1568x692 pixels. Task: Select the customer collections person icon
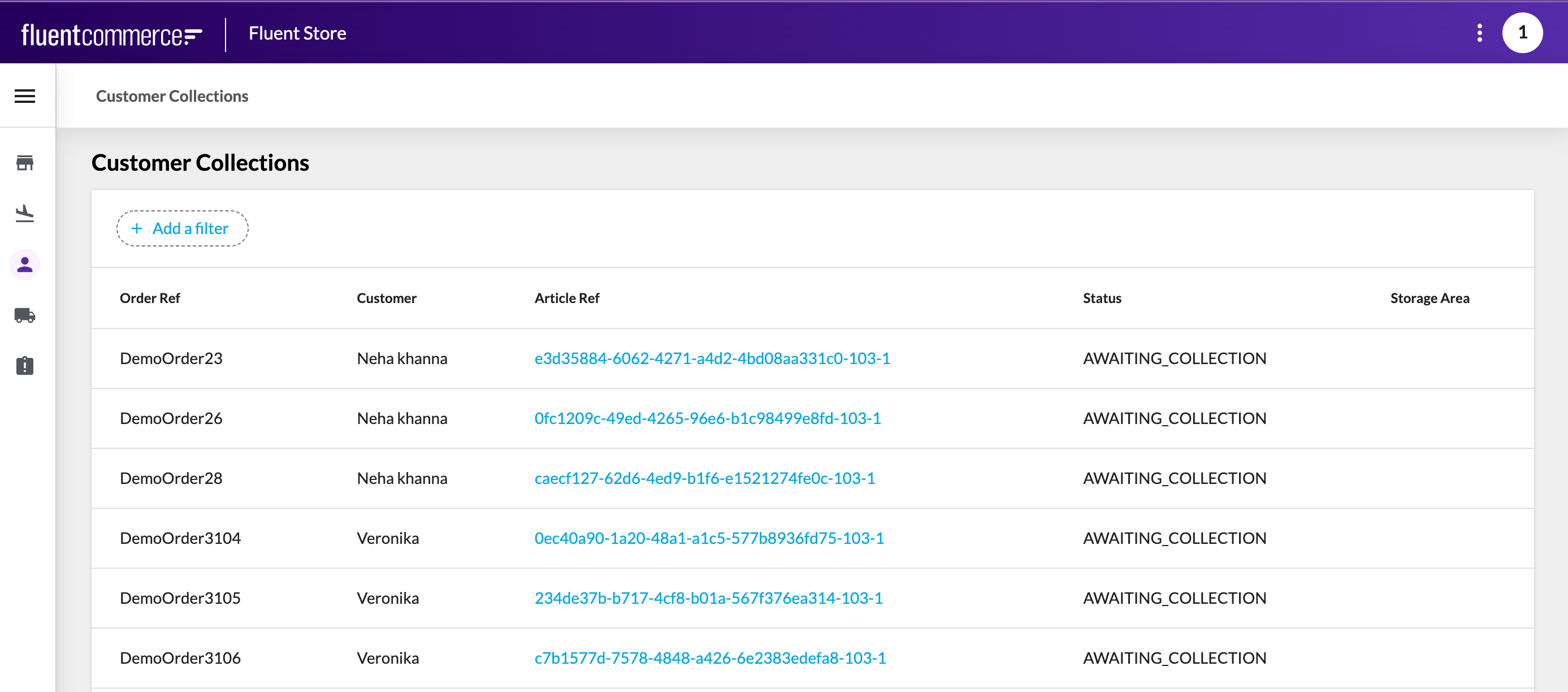(25, 265)
